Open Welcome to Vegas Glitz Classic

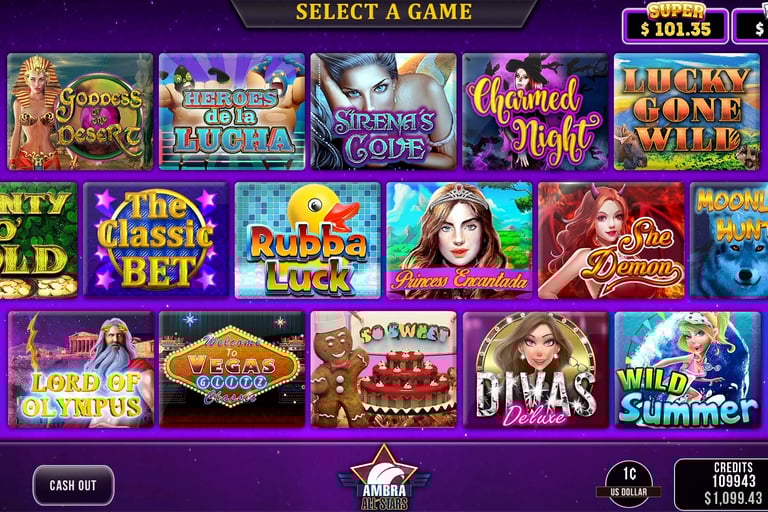click(232, 369)
